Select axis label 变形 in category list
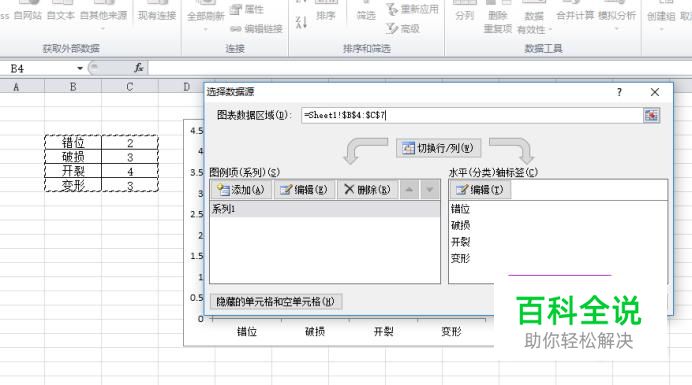This screenshot has height=385, width=692. 460,258
